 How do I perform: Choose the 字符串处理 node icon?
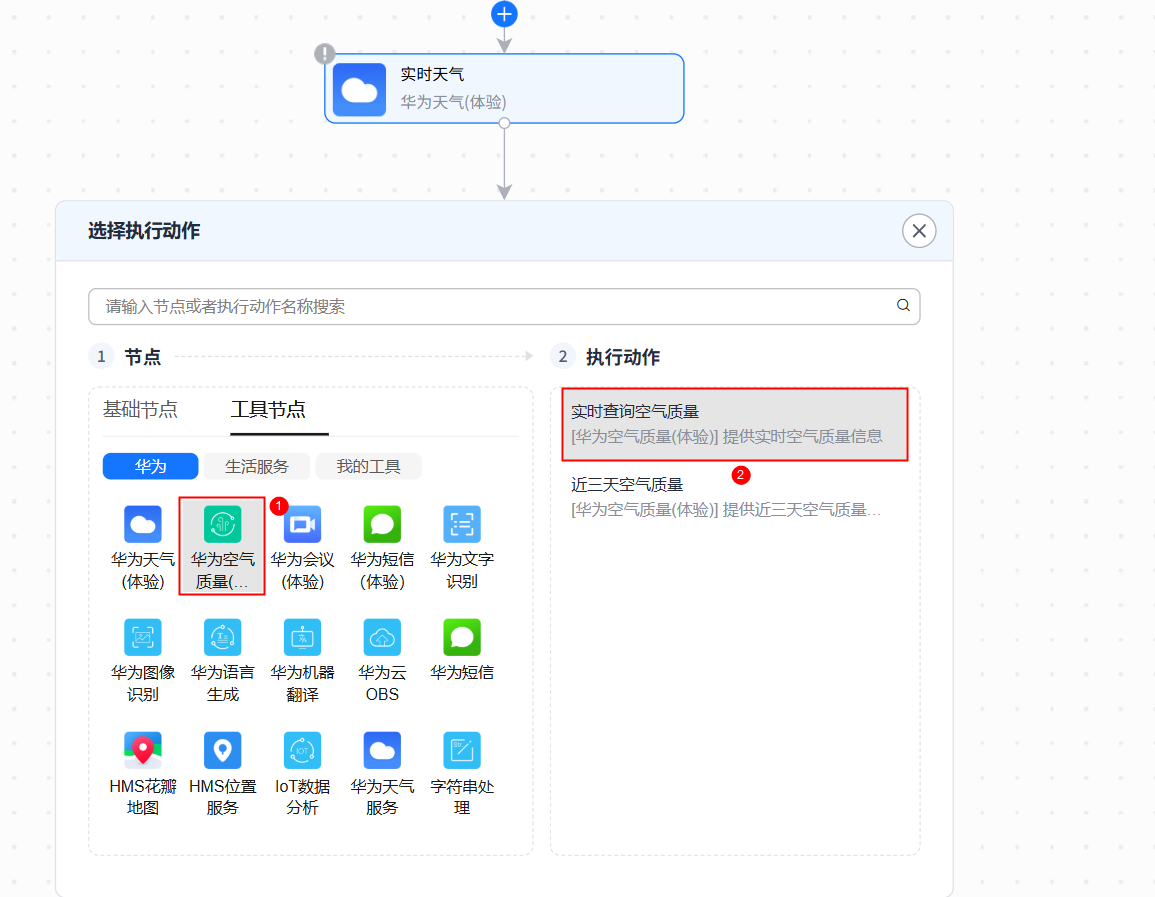tap(462, 750)
